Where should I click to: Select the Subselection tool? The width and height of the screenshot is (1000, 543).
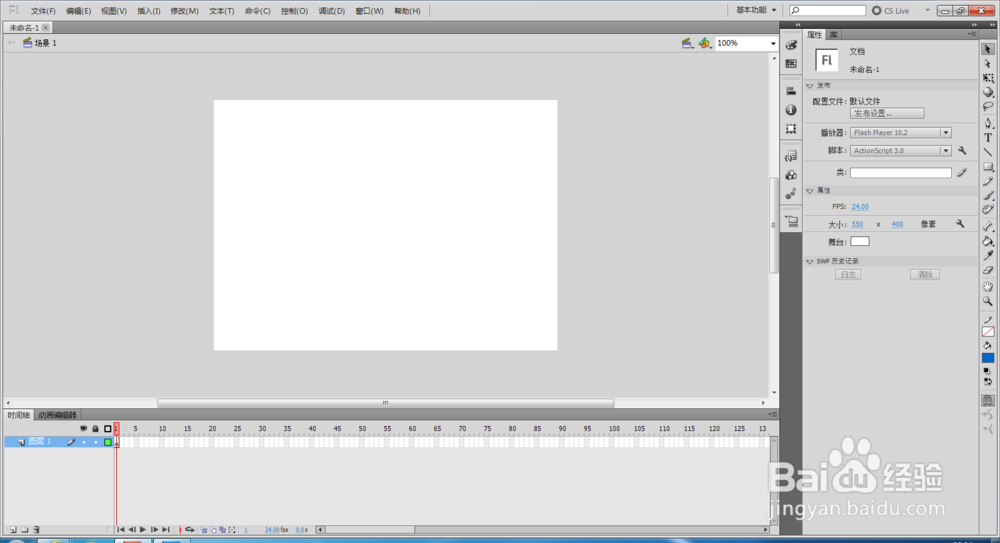pyautogui.click(x=987, y=64)
